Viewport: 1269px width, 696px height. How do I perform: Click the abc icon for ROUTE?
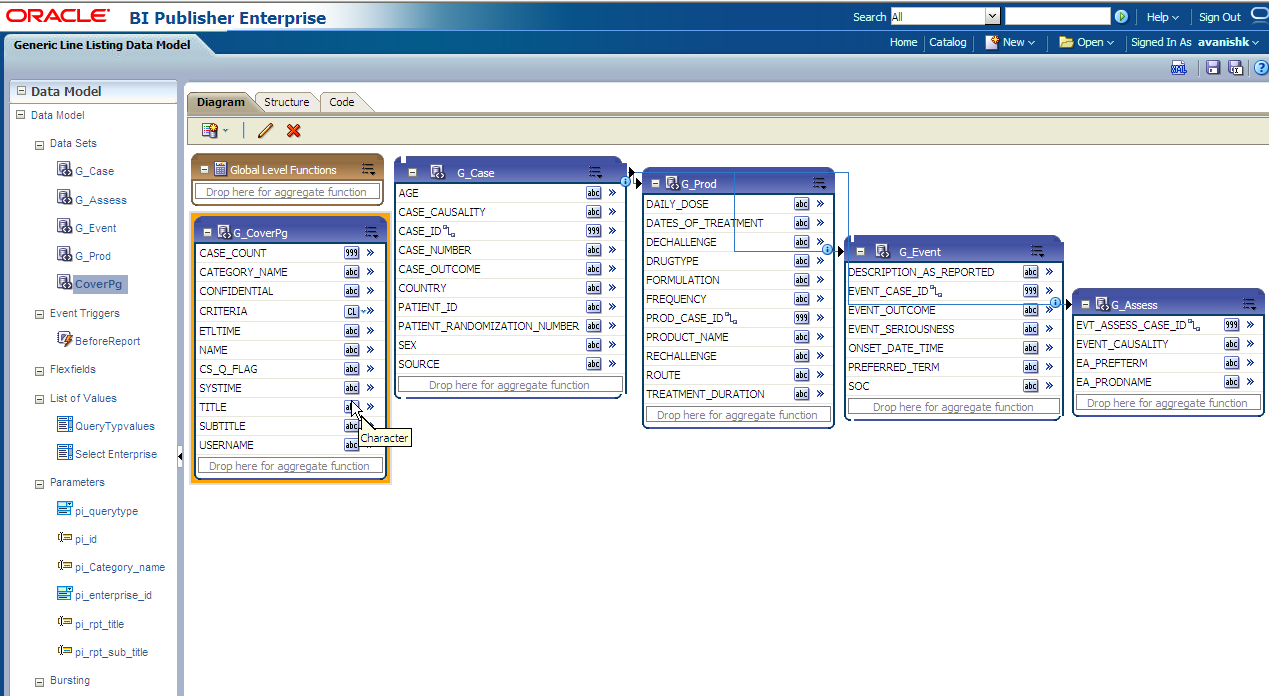(x=802, y=375)
